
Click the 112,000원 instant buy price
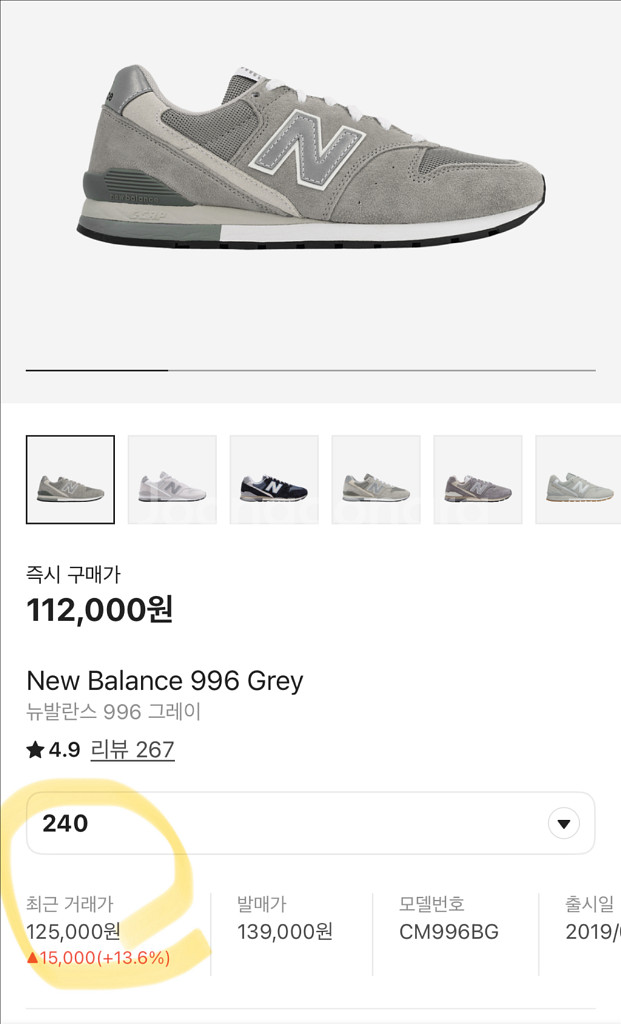coord(99,610)
